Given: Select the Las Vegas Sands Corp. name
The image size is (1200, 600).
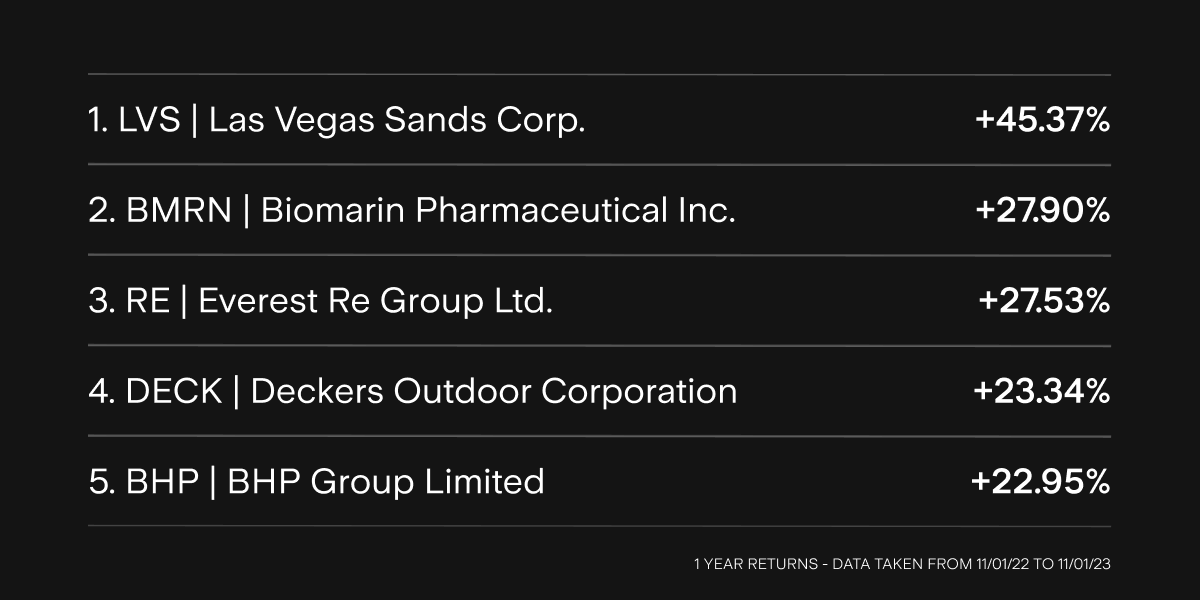Looking at the screenshot, I should tap(397, 121).
